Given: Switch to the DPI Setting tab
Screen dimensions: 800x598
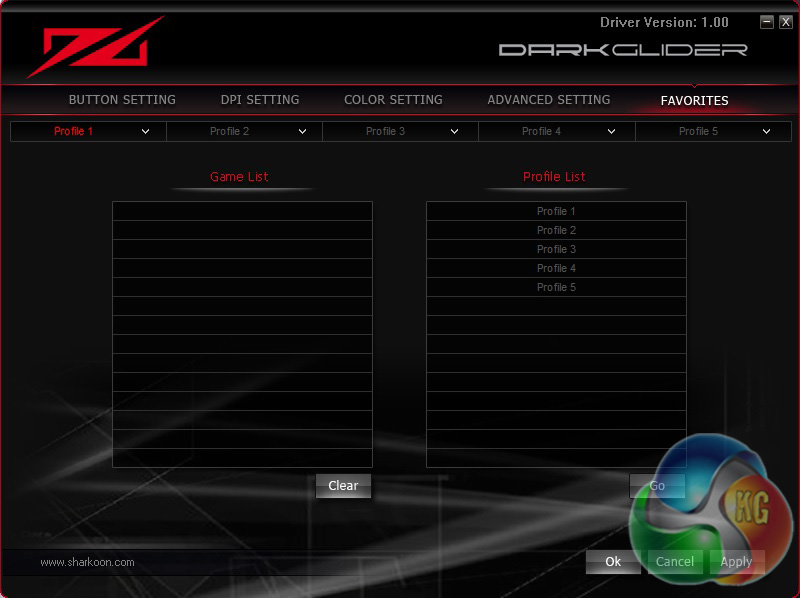Looking at the screenshot, I should pos(260,99).
